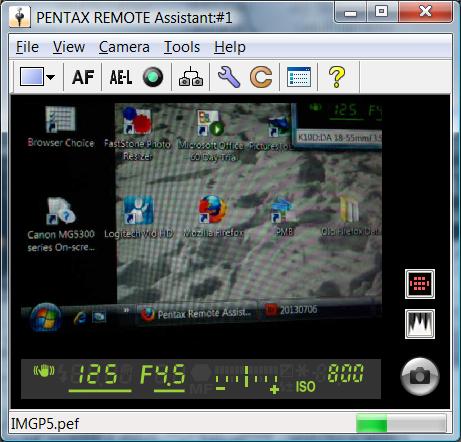461x442 pixels.
Task: Click the green transfer progress bar
Action: coord(401,424)
